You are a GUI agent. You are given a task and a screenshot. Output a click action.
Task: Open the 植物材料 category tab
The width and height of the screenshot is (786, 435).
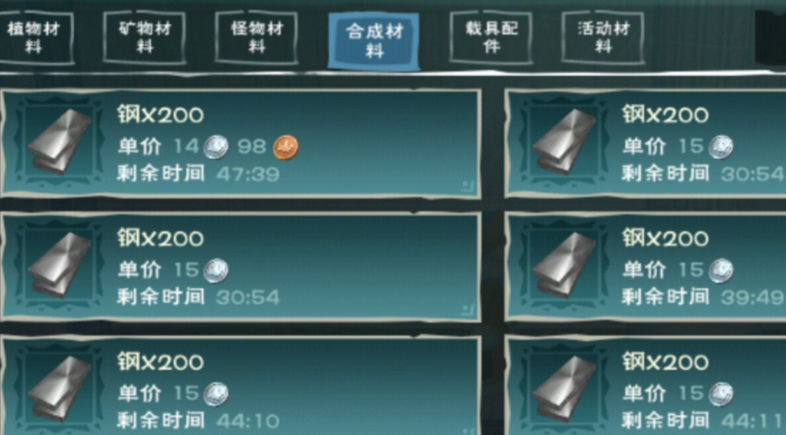34,38
